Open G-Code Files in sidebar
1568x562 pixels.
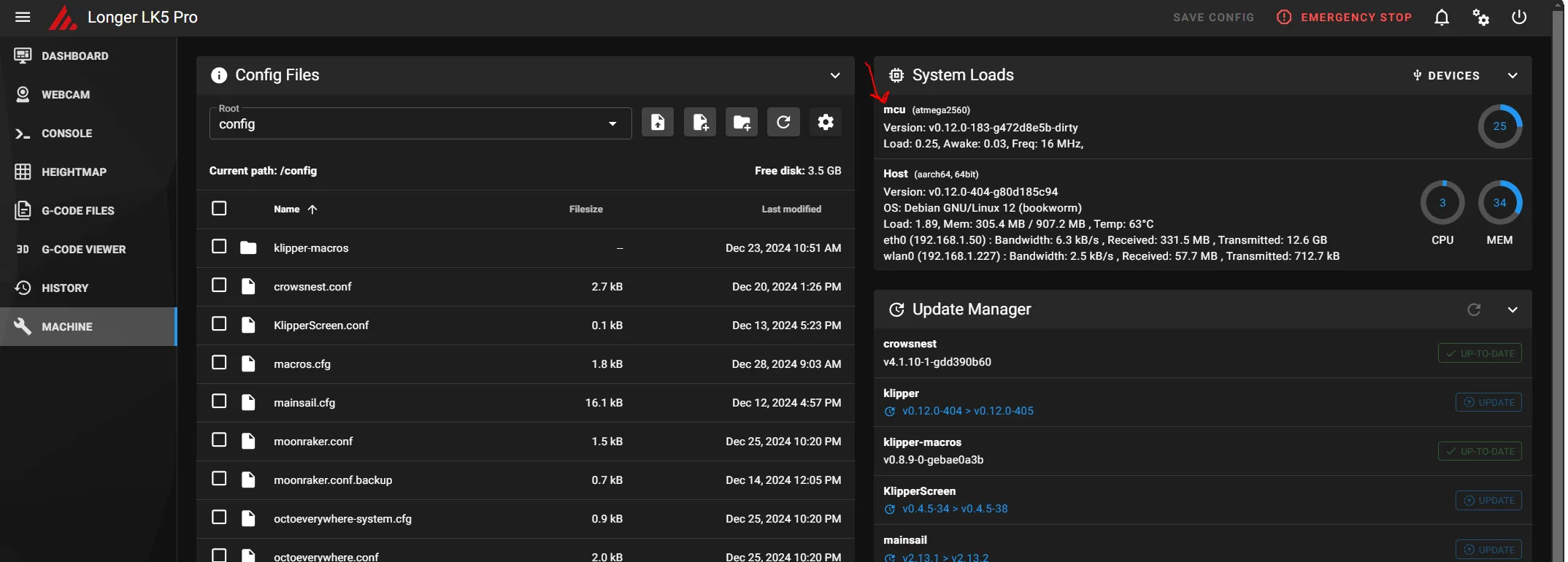(77, 211)
